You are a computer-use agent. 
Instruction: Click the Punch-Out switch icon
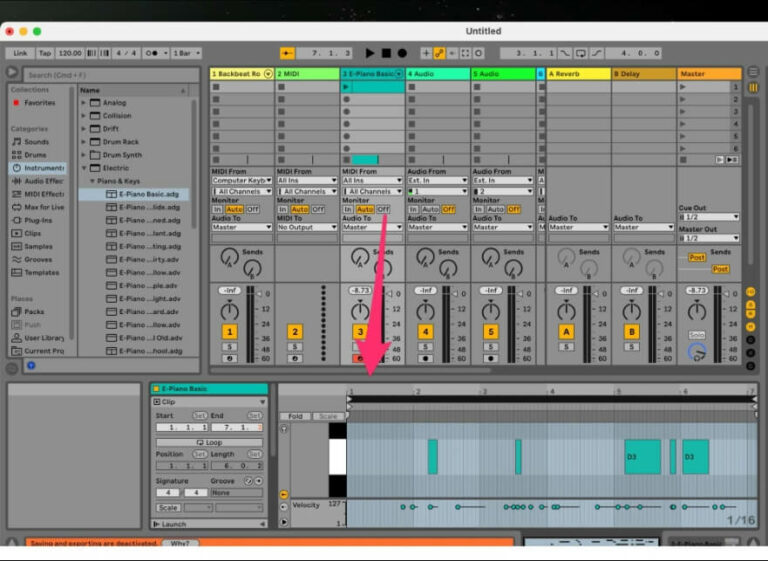(x=597, y=53)
